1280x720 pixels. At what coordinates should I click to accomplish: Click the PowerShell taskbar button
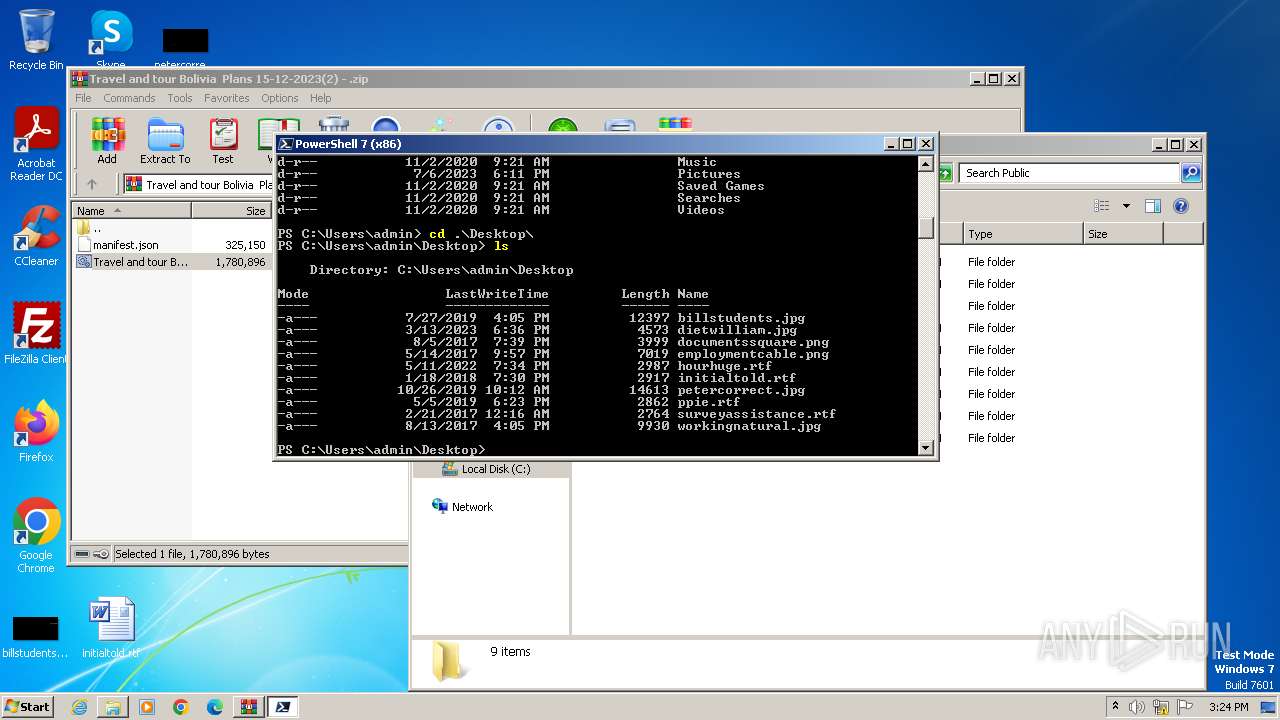[x=284, y=707]
